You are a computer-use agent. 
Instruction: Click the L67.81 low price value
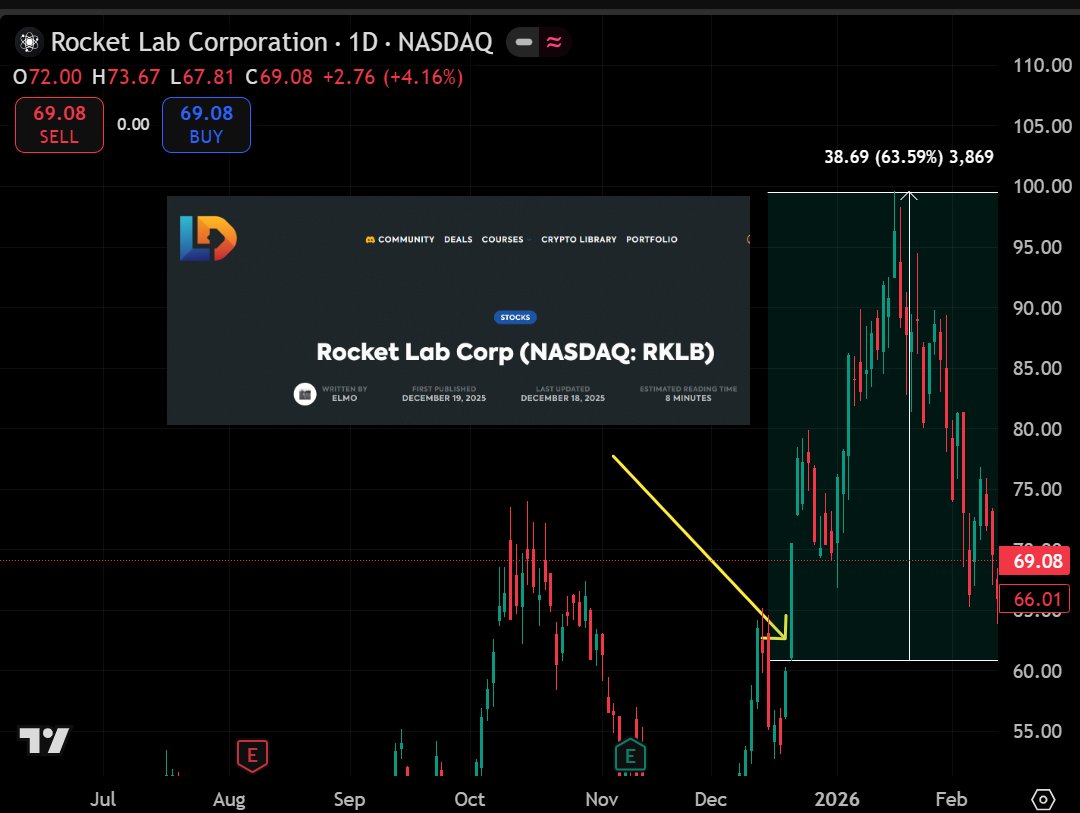202,77
